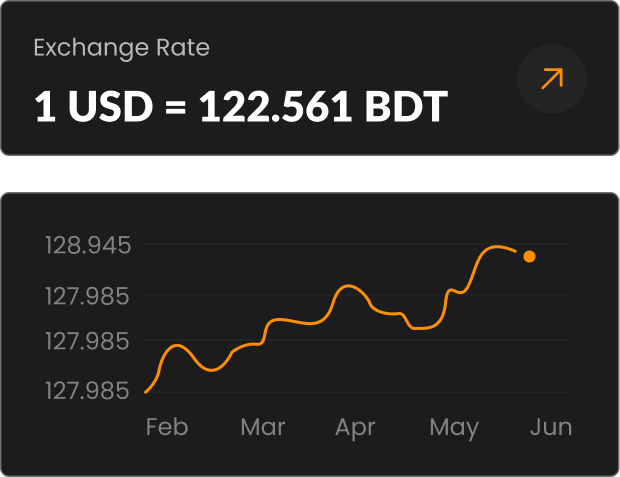Viewport: 620px width, 477px height.
Task: Click the orange diagonal arrow icon
Action: pyautogui.click(x=552, y=79)
